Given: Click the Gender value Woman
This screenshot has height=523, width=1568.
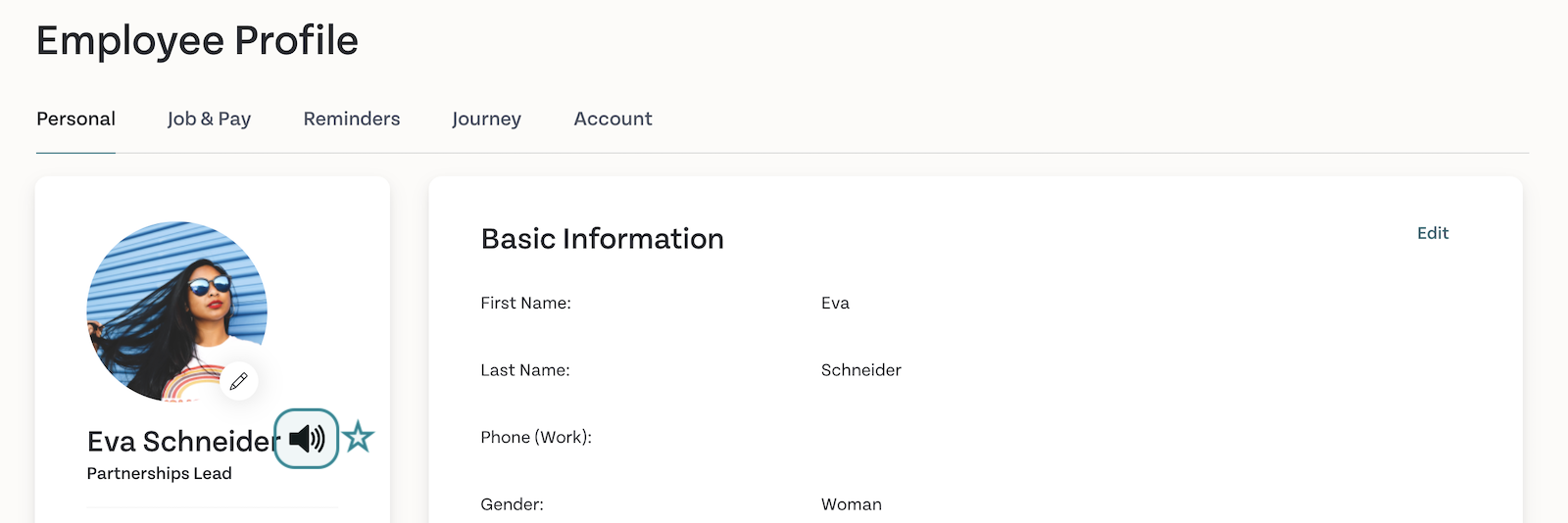Looking at the screenshot, I should tap(852, 504).
